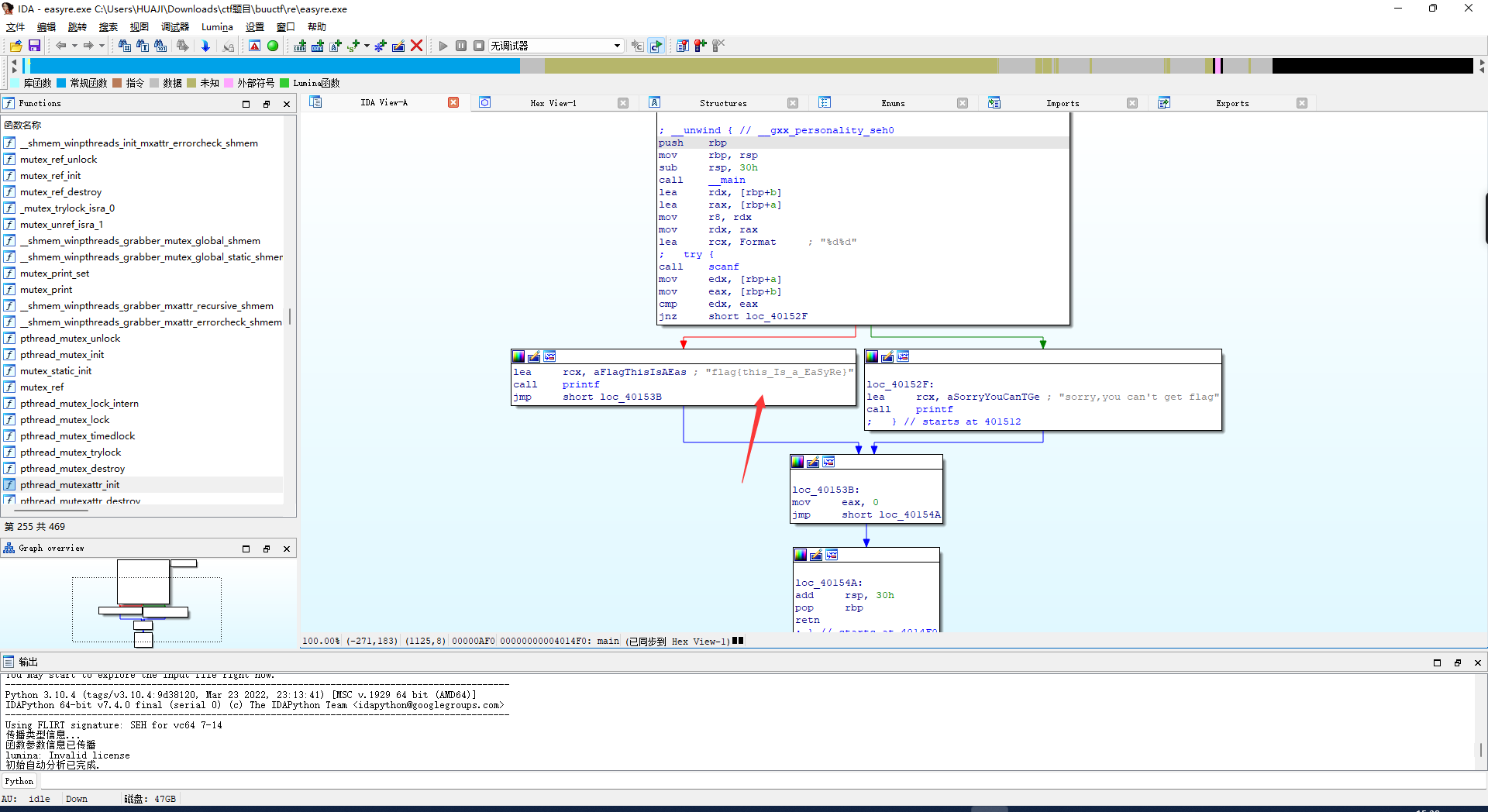
Task: Click the breakpoint list toolbar icon
Action: (683, 46)
